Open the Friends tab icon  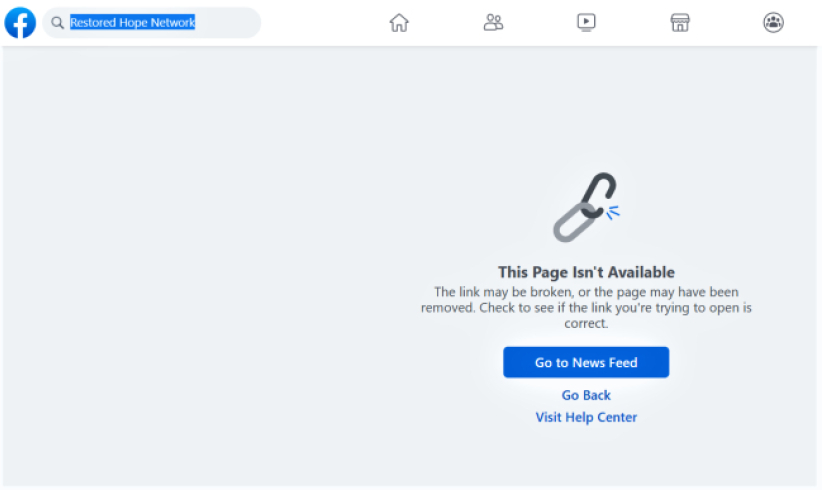pos(493,22)
